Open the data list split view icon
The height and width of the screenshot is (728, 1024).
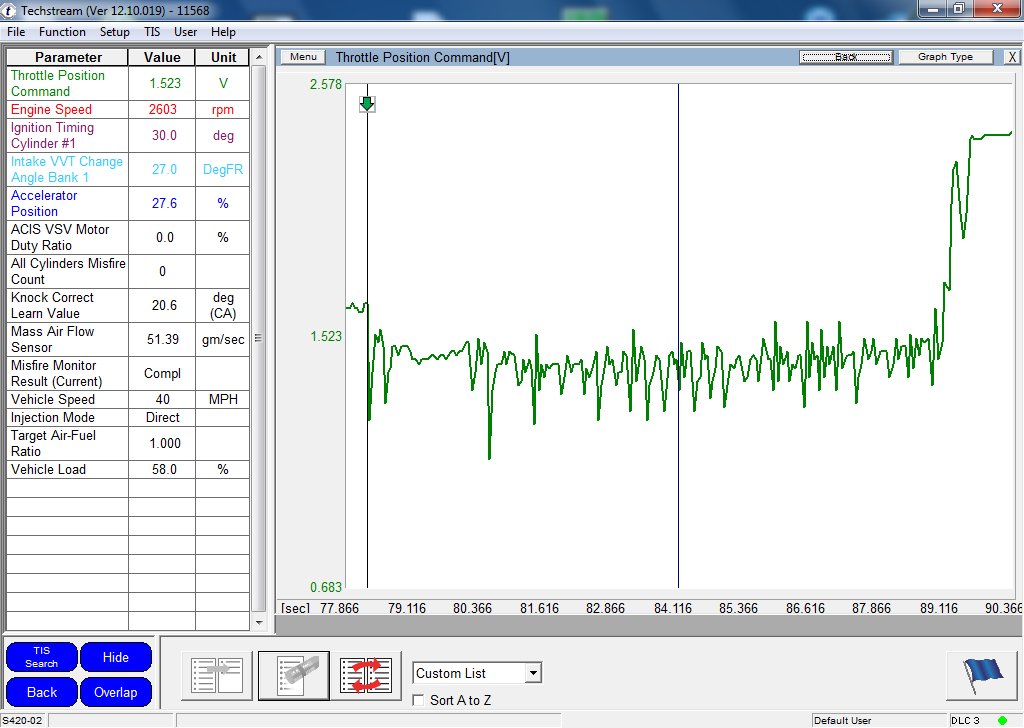[x=217, y=675]
